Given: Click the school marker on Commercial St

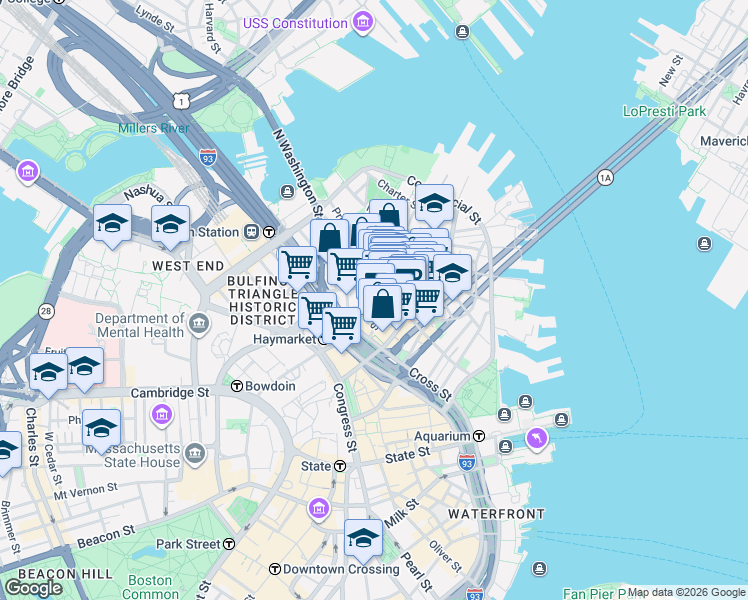Looking at the screenshot, I should (x=434, y=205).
